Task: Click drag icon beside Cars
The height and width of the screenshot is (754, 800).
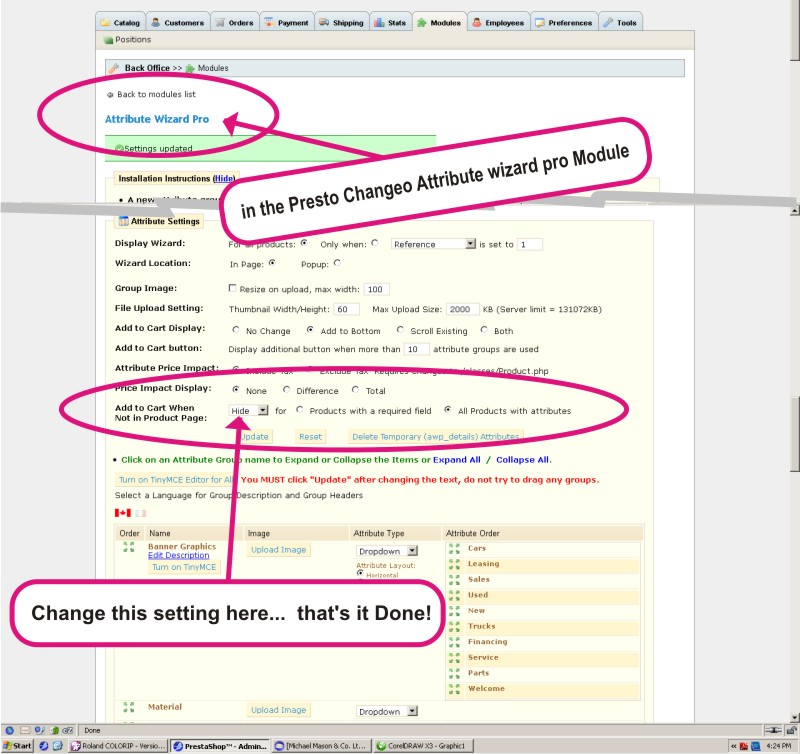Action: (454, 549)
